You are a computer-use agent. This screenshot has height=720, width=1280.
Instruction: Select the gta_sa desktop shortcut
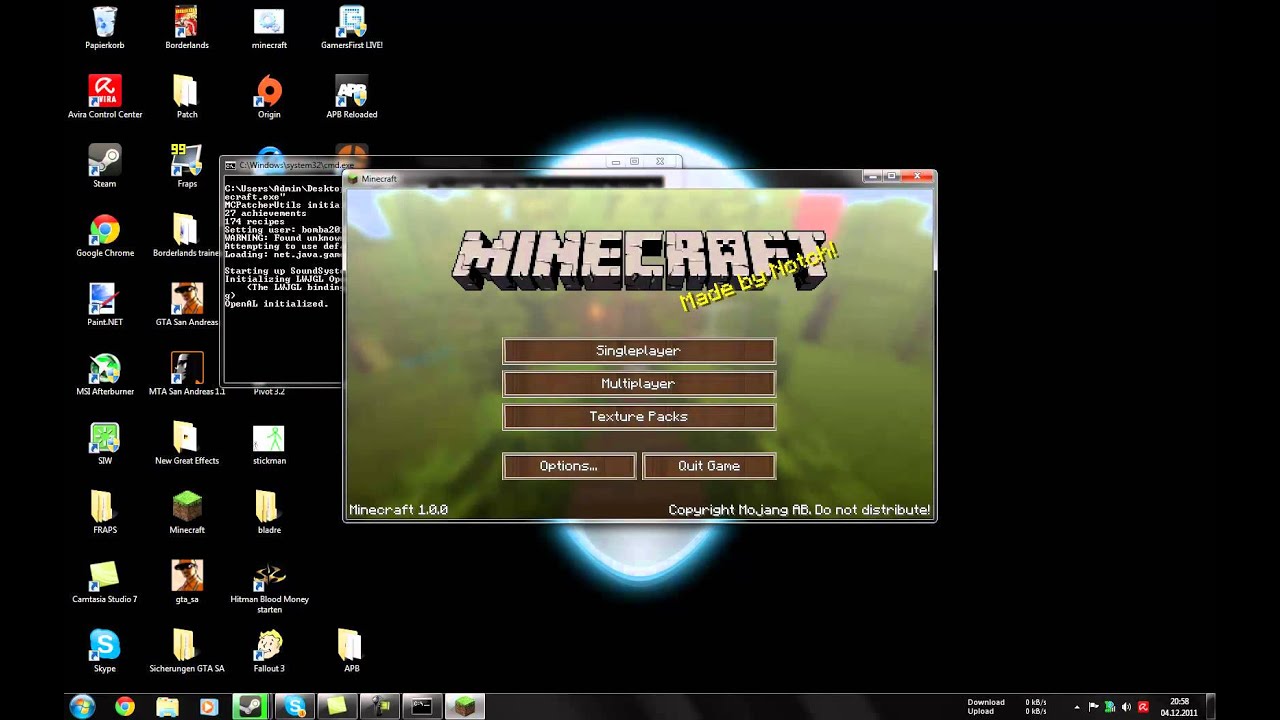(x=187, y=582)
